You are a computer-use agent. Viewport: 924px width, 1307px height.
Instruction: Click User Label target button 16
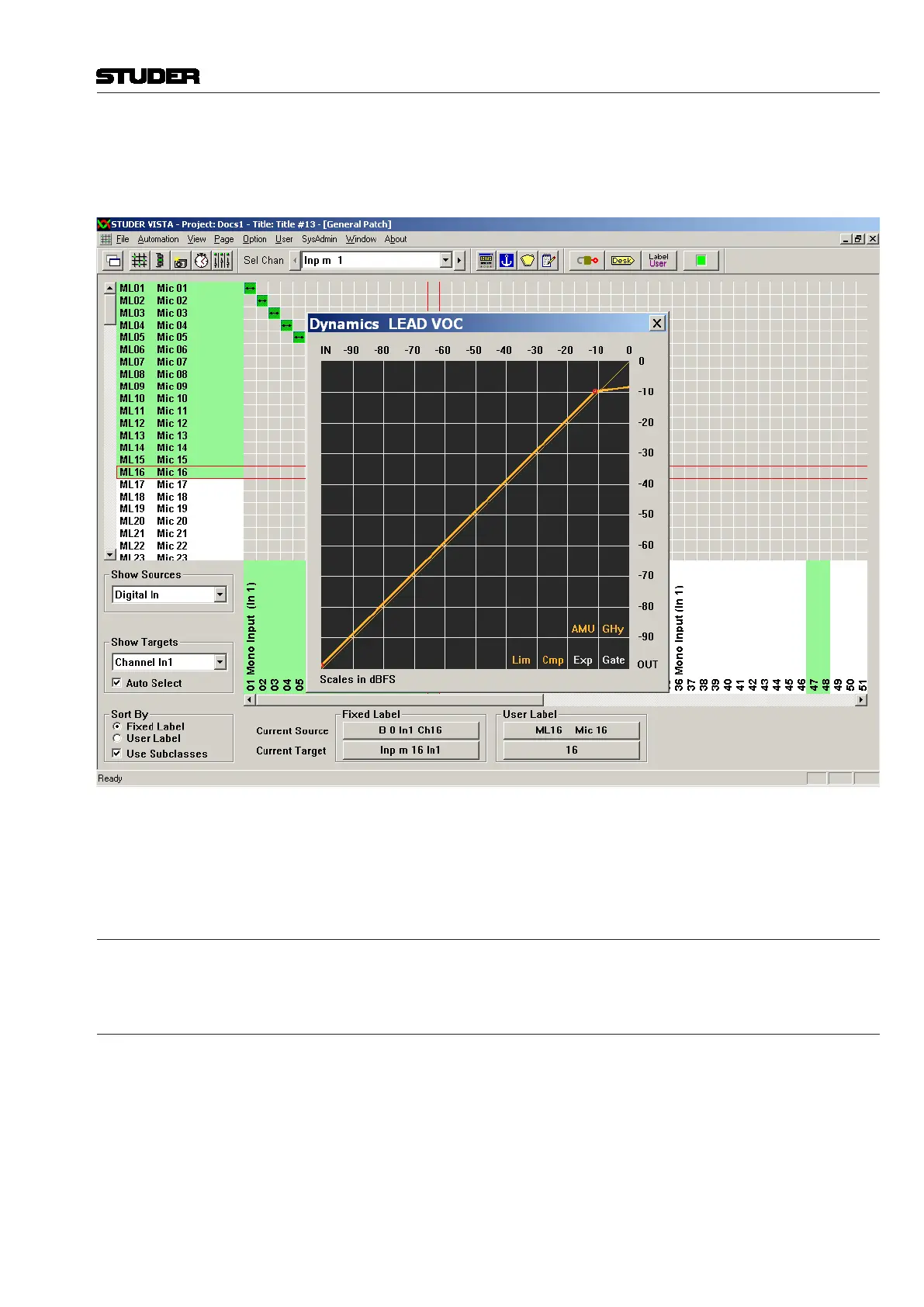pos(571,750)
